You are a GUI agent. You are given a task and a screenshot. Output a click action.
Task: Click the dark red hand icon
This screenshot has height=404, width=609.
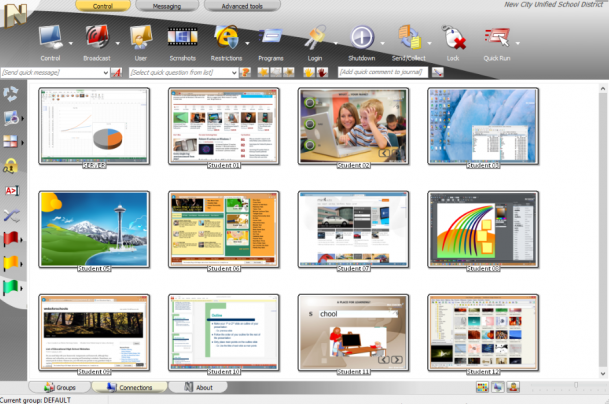[322, 72]
